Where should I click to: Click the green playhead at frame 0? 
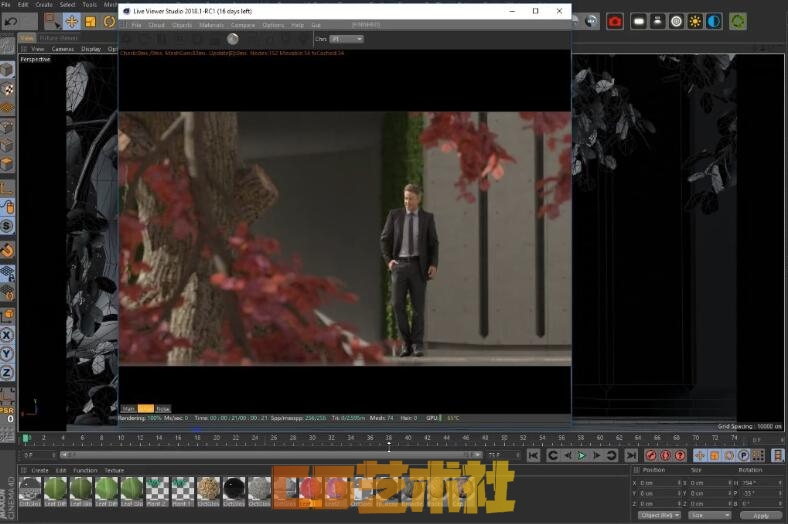pyautogui.click(x=25, y=439)
